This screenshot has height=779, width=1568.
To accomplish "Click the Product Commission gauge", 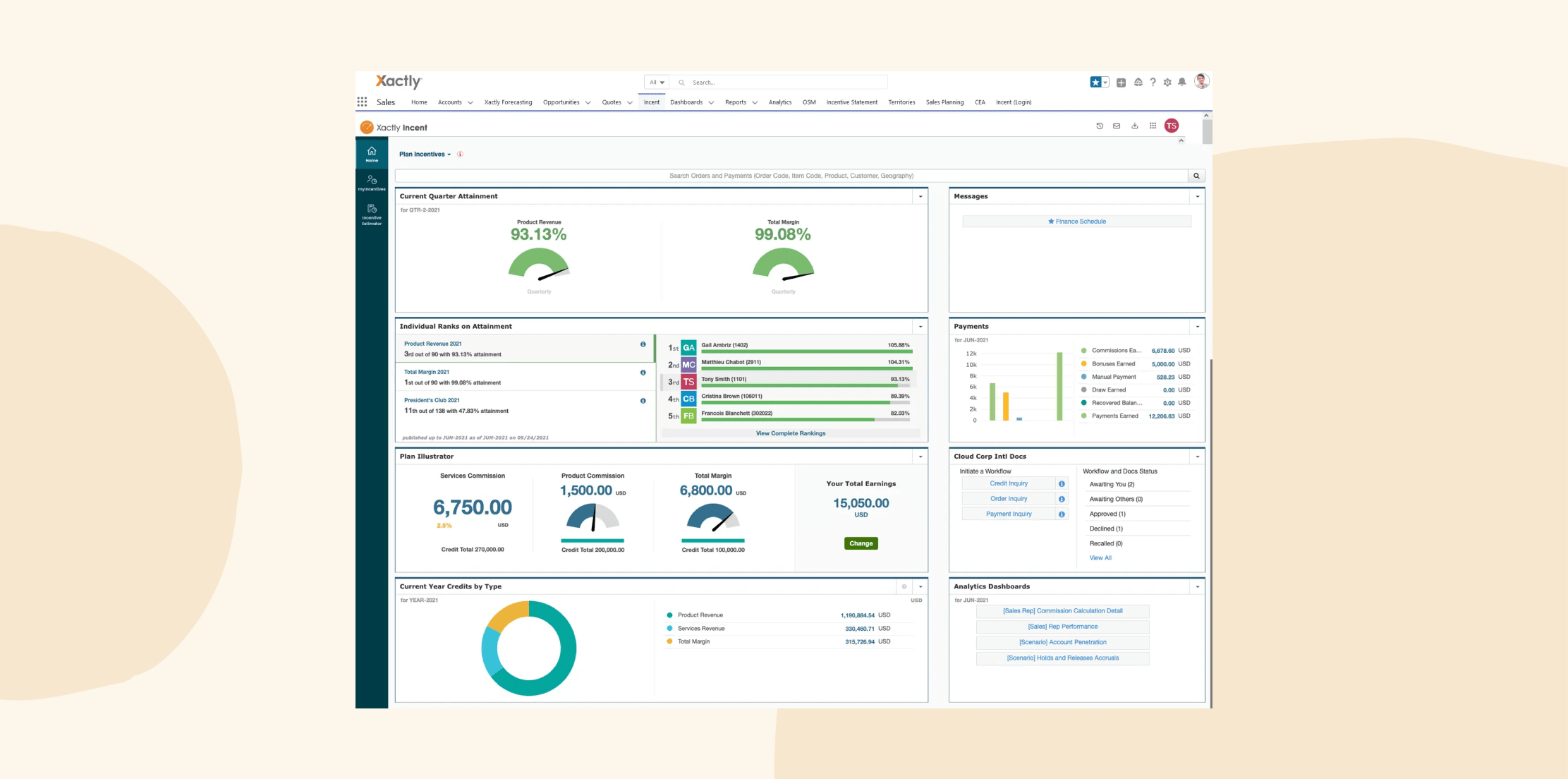I will [593, 517].
